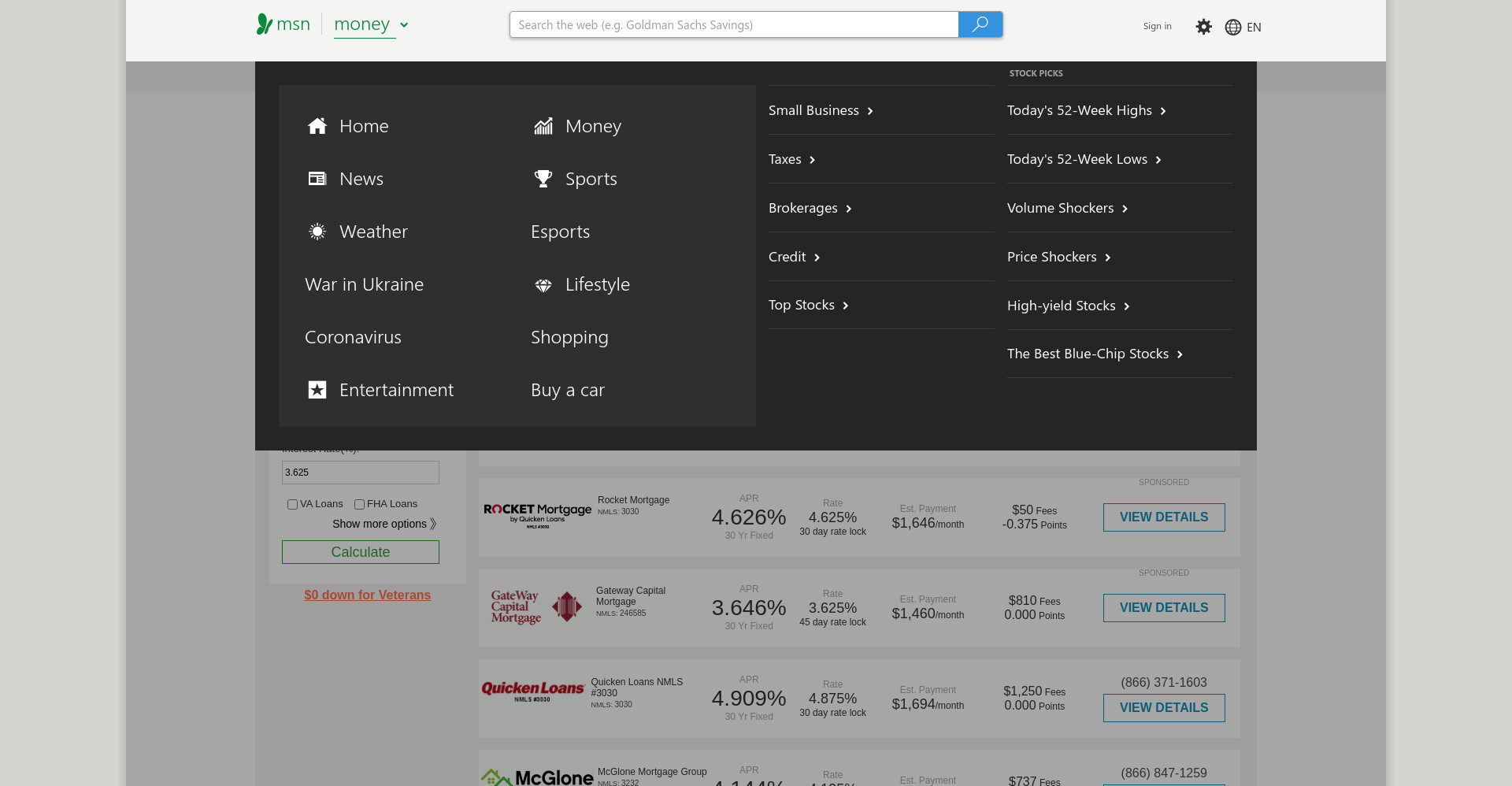The width and height of the screenshot is (1512, 786).
Task: Open Small Business submenu arrow
Action: coord(870,111)
